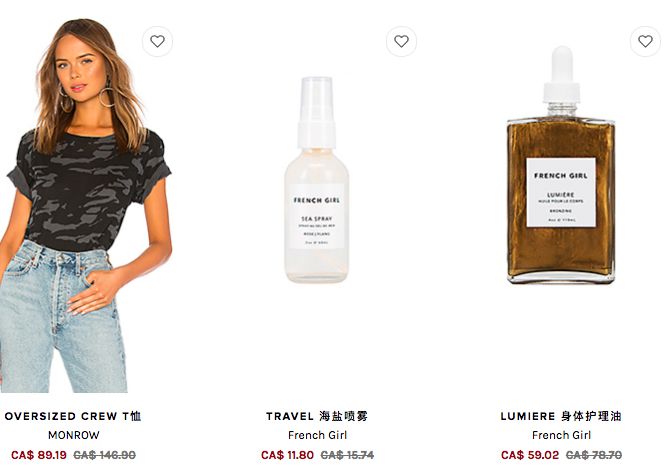Visit the MONROW brand link
Screen dimensions: 669x476
point(73,435)
